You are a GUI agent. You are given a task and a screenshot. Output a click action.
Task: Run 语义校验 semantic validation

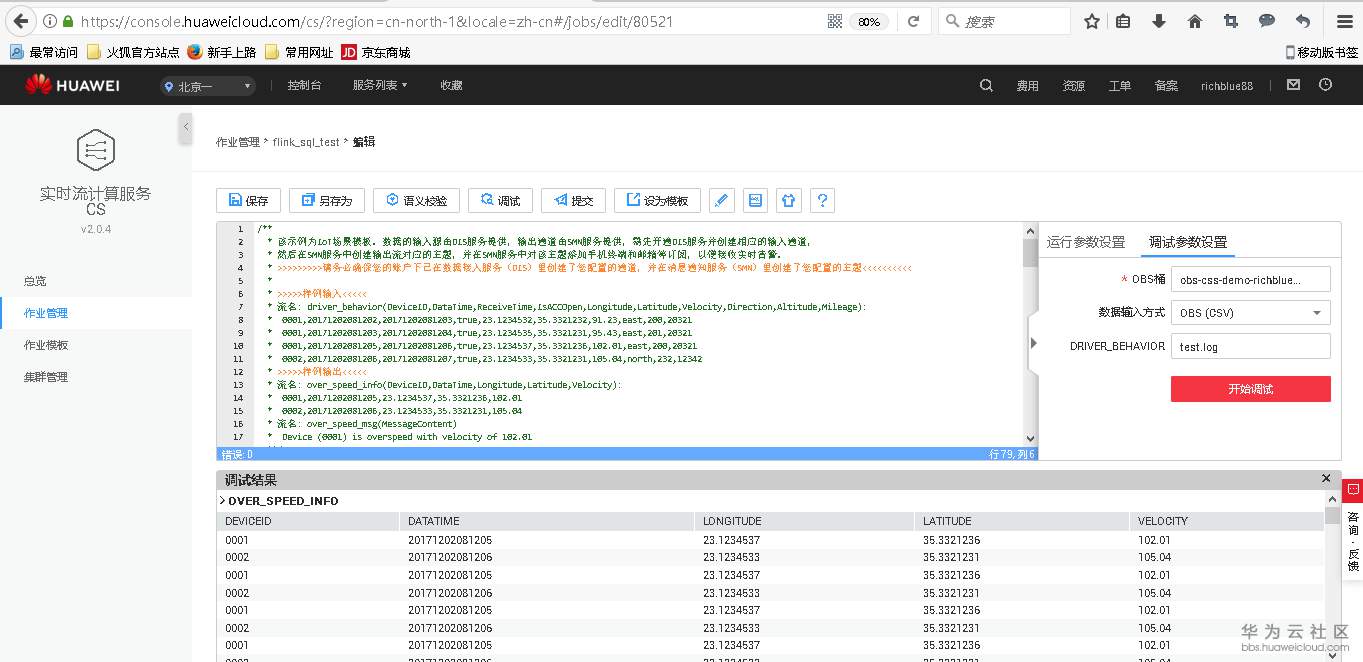415,200
